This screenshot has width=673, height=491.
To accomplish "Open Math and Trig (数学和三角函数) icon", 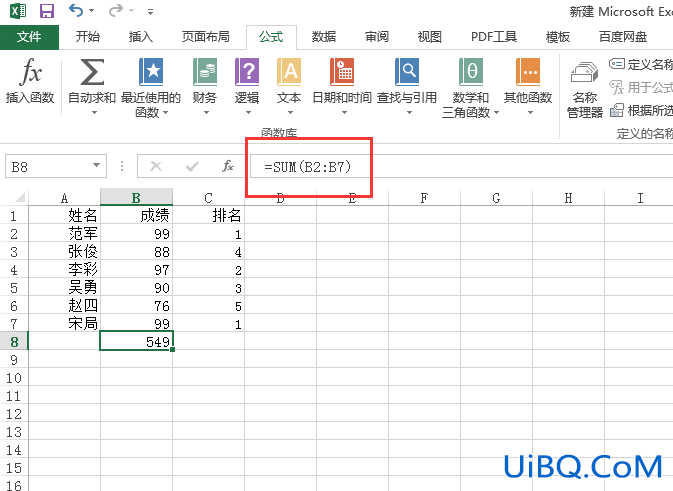I will pyautogui.click(x=471, y=72).
